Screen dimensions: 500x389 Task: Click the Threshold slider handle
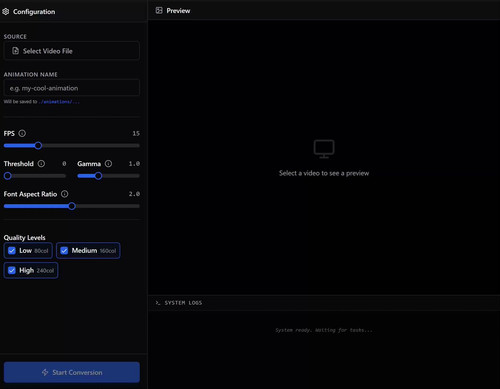tap(8, 176)
